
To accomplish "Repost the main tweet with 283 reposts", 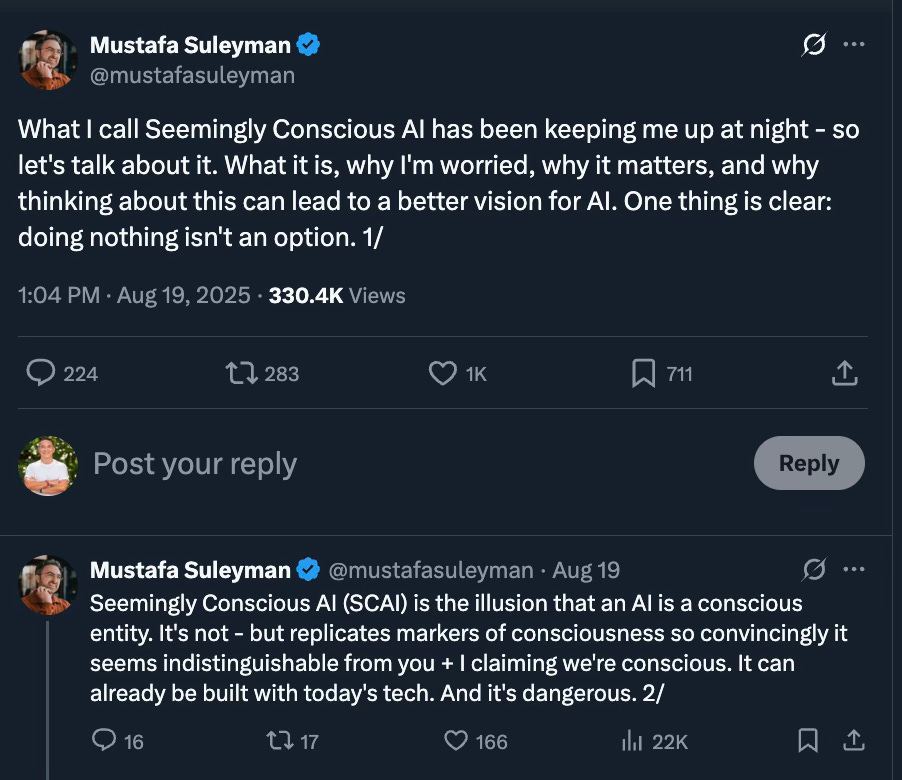I will click(x=240, y=373).
